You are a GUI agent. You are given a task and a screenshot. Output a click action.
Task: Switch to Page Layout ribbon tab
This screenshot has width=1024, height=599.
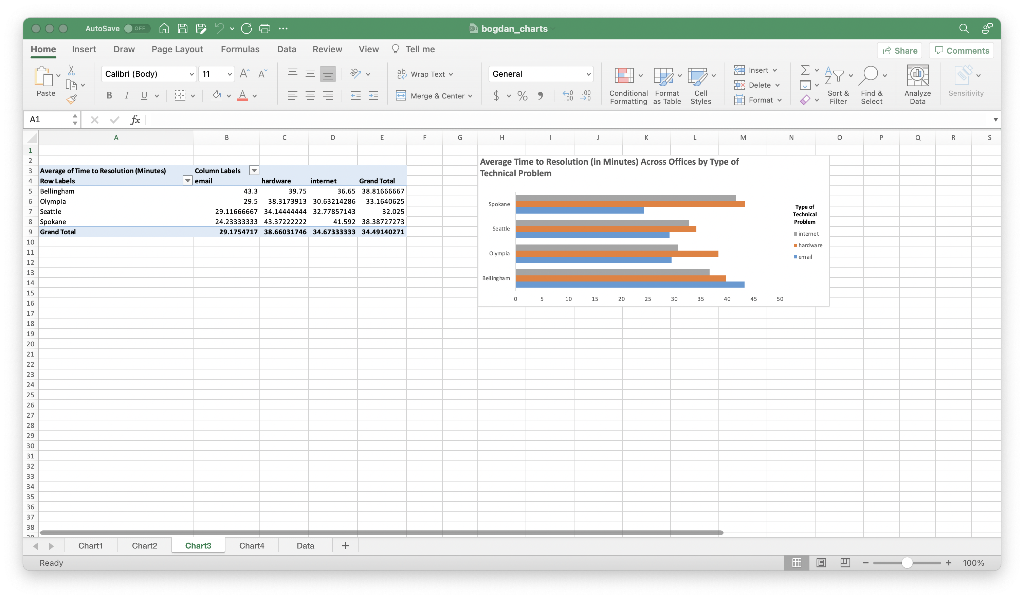click(x=177, y=49)
